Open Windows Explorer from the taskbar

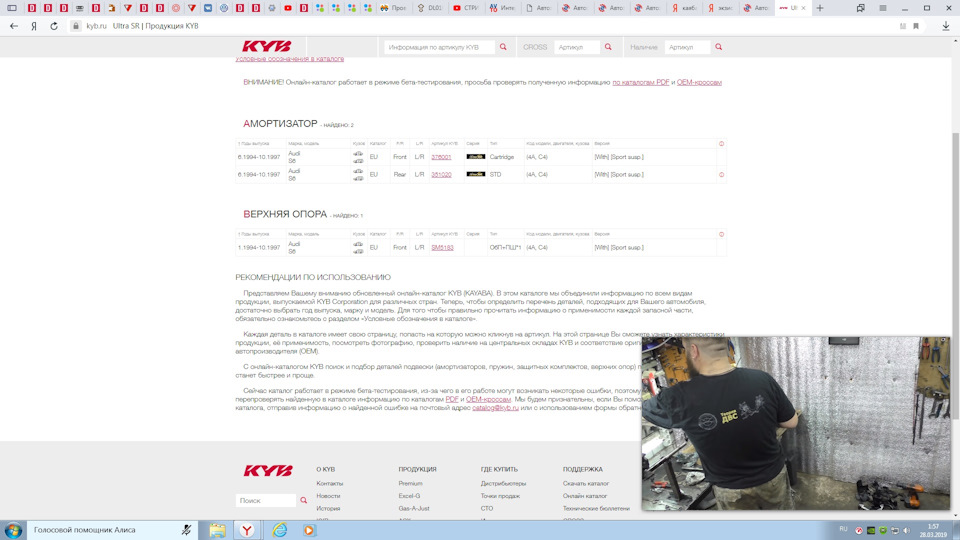click(217, 530)
